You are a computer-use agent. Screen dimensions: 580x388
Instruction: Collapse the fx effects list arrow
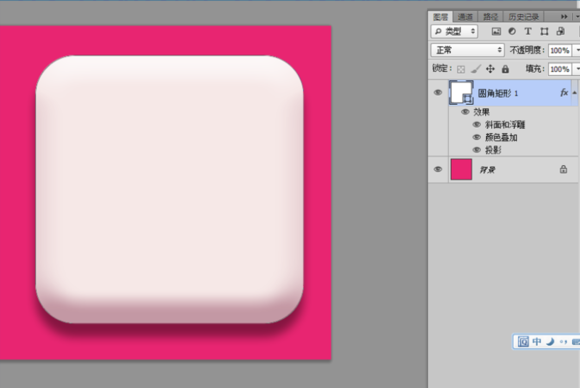click(x=574, y=93)
